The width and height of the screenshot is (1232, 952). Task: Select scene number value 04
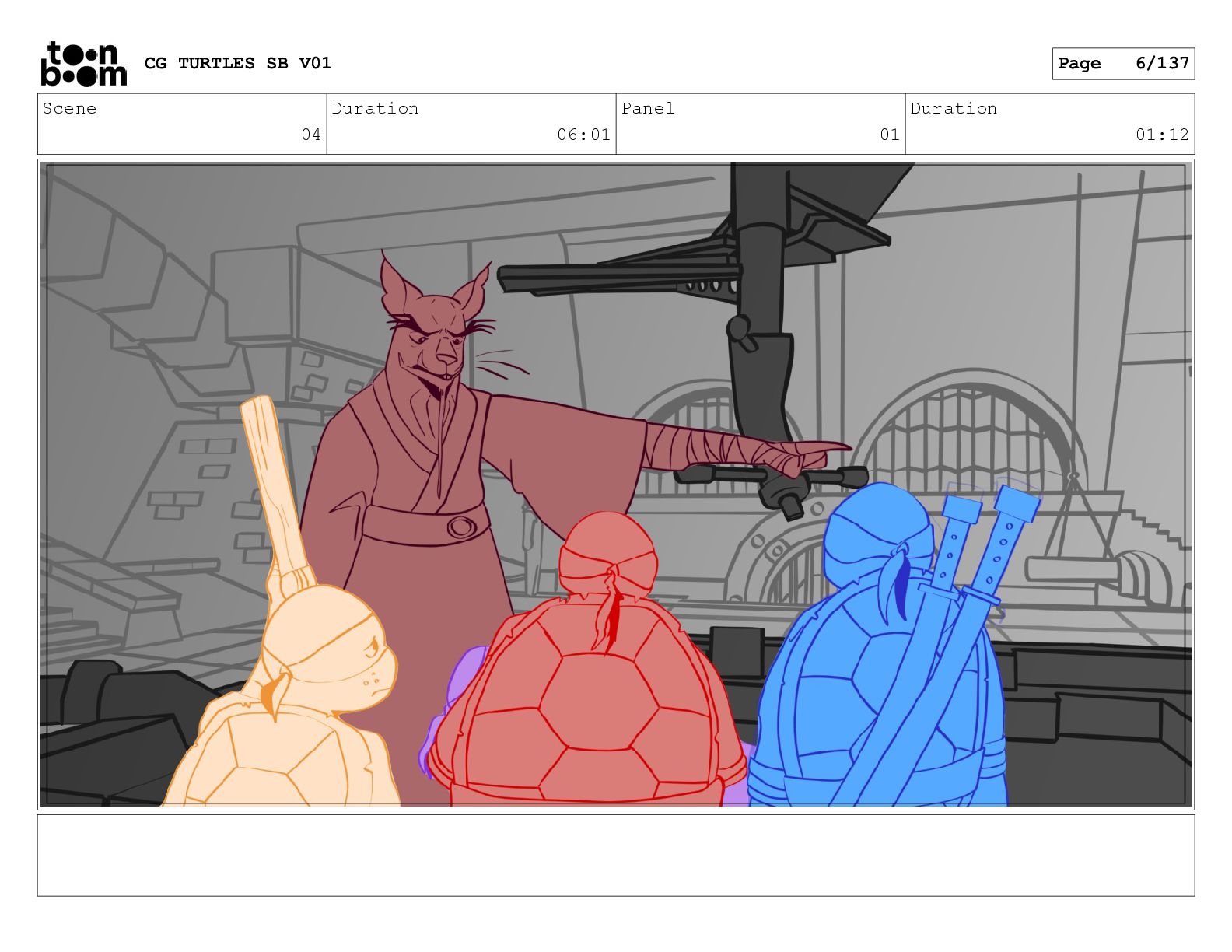311,135
